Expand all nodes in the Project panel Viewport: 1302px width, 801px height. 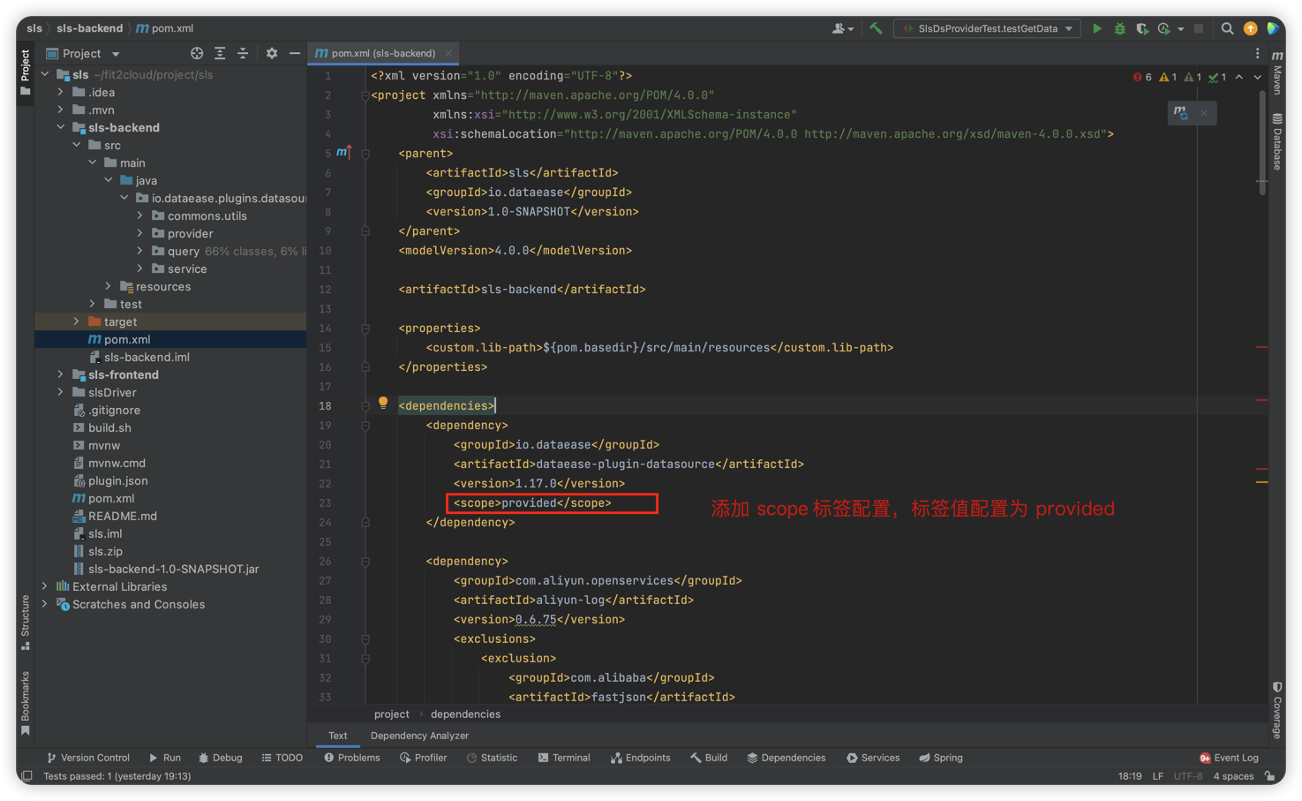pyautogui.click(x=220, y=53)
